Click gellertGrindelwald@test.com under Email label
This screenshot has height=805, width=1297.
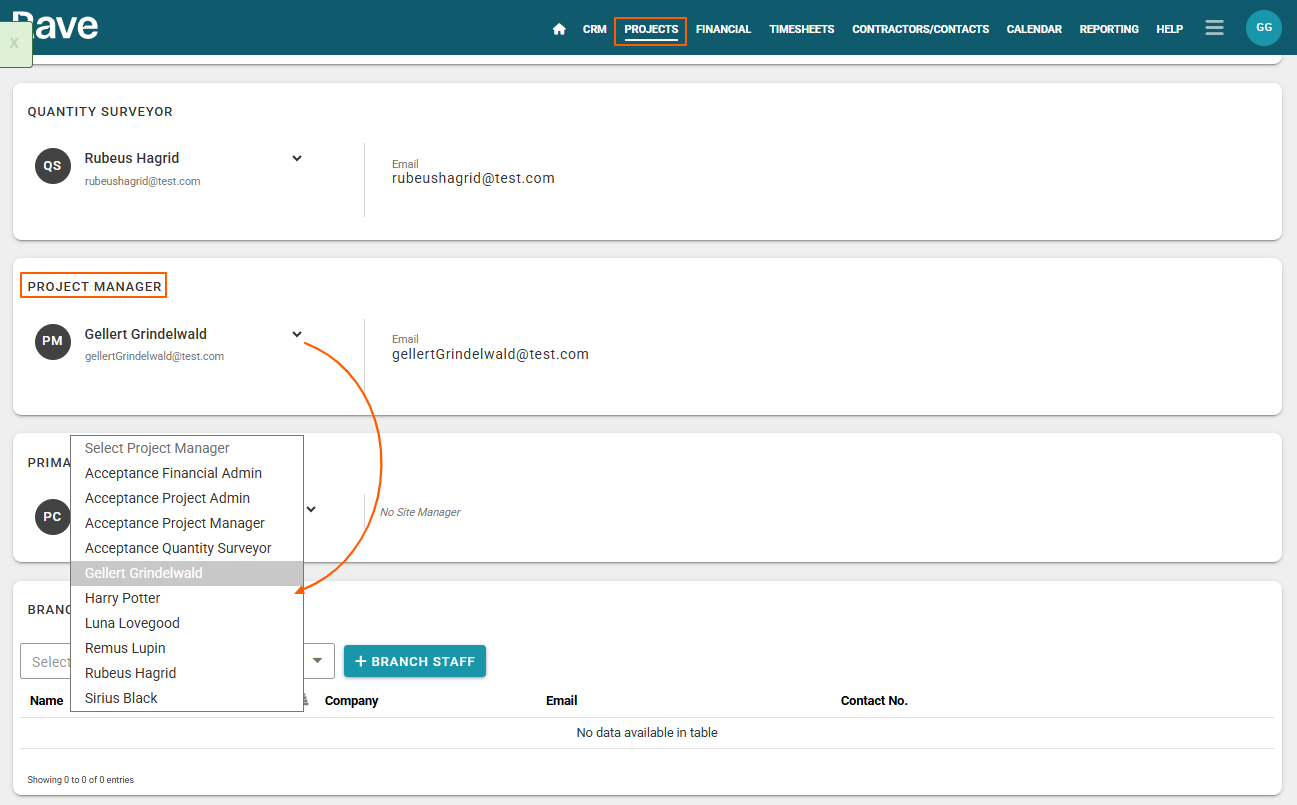click(x=490, y=354)
